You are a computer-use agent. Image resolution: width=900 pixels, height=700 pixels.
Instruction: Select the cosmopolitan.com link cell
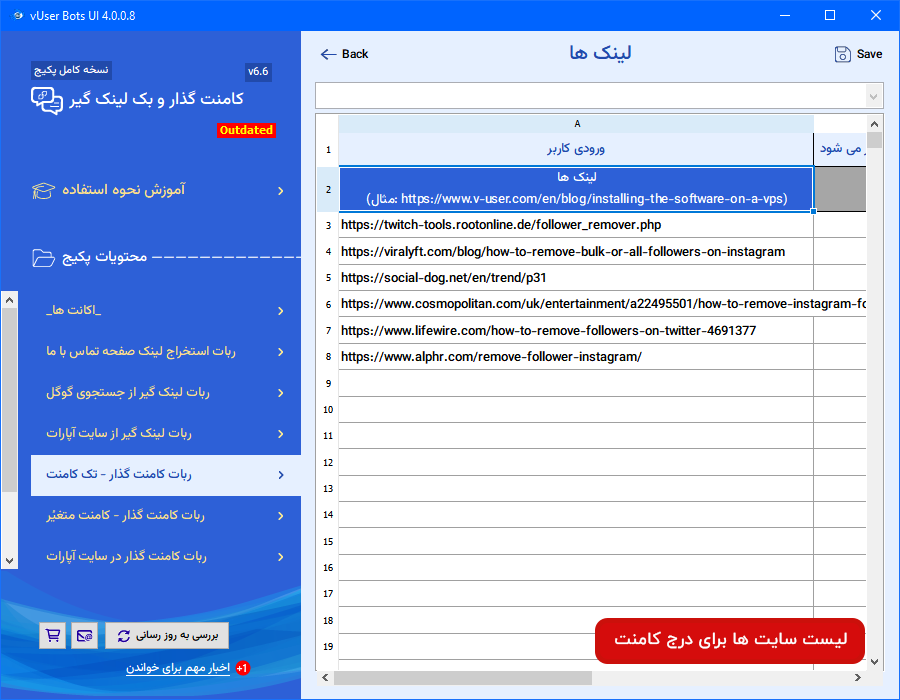pos(603,304)
